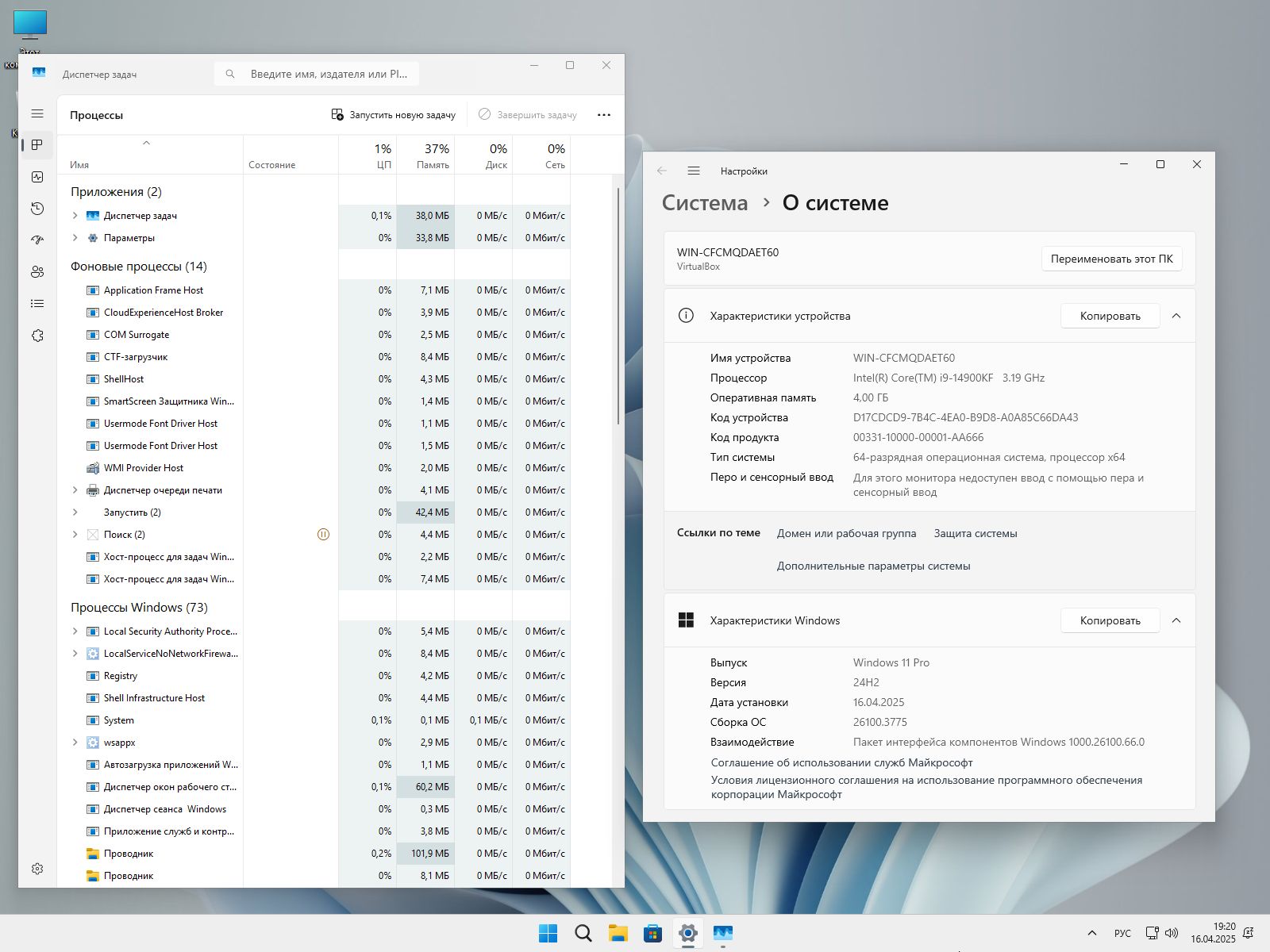Expand the Параметры app row

tap(75, 238)
